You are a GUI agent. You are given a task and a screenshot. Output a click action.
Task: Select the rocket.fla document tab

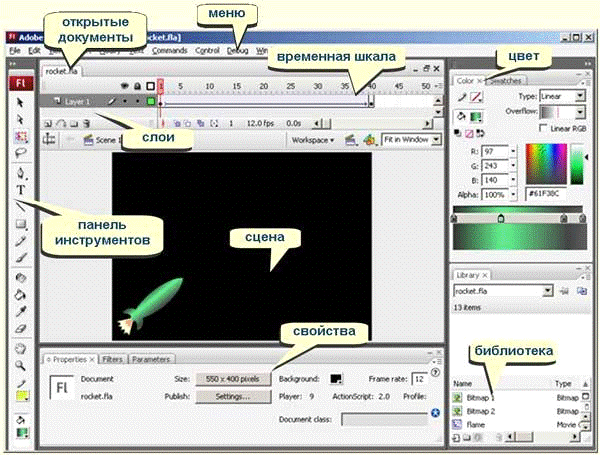tap(61, 71)
